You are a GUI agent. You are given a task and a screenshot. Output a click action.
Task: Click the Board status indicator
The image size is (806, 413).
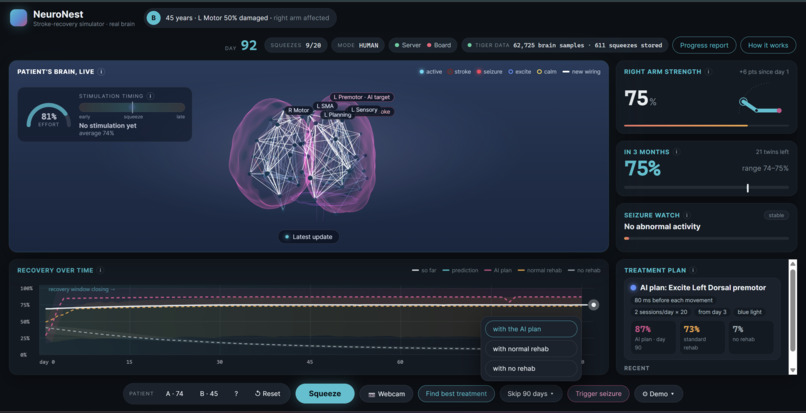tap(439, 45)
